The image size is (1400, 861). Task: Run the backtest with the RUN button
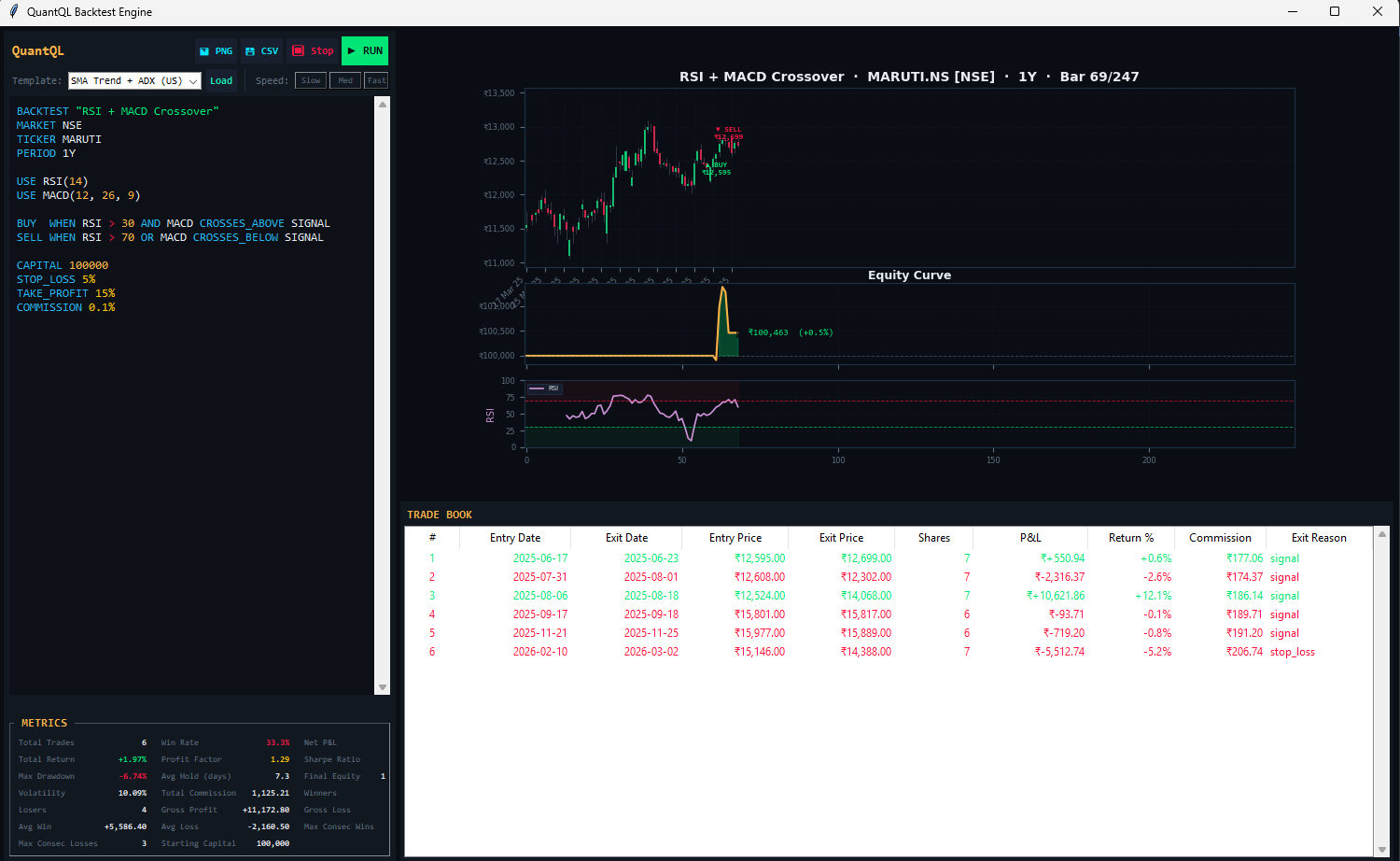(364, 50)
